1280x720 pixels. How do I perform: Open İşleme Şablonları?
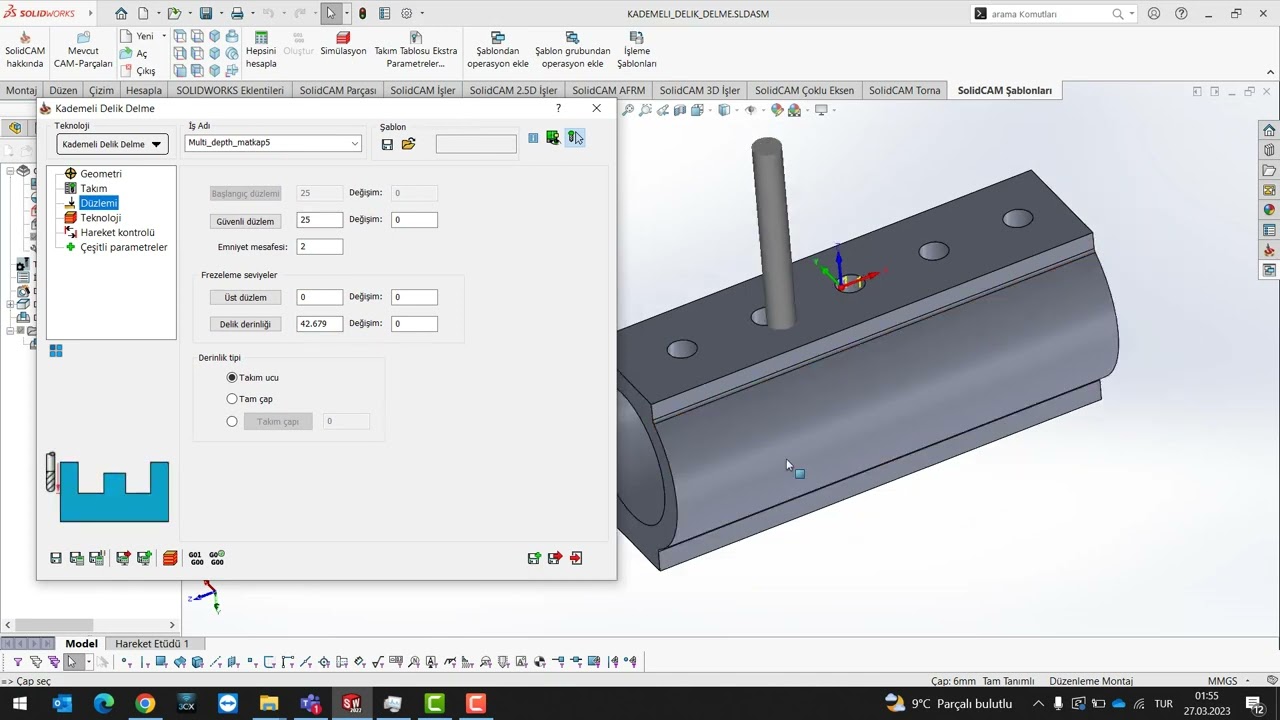[x=636, y=50]
